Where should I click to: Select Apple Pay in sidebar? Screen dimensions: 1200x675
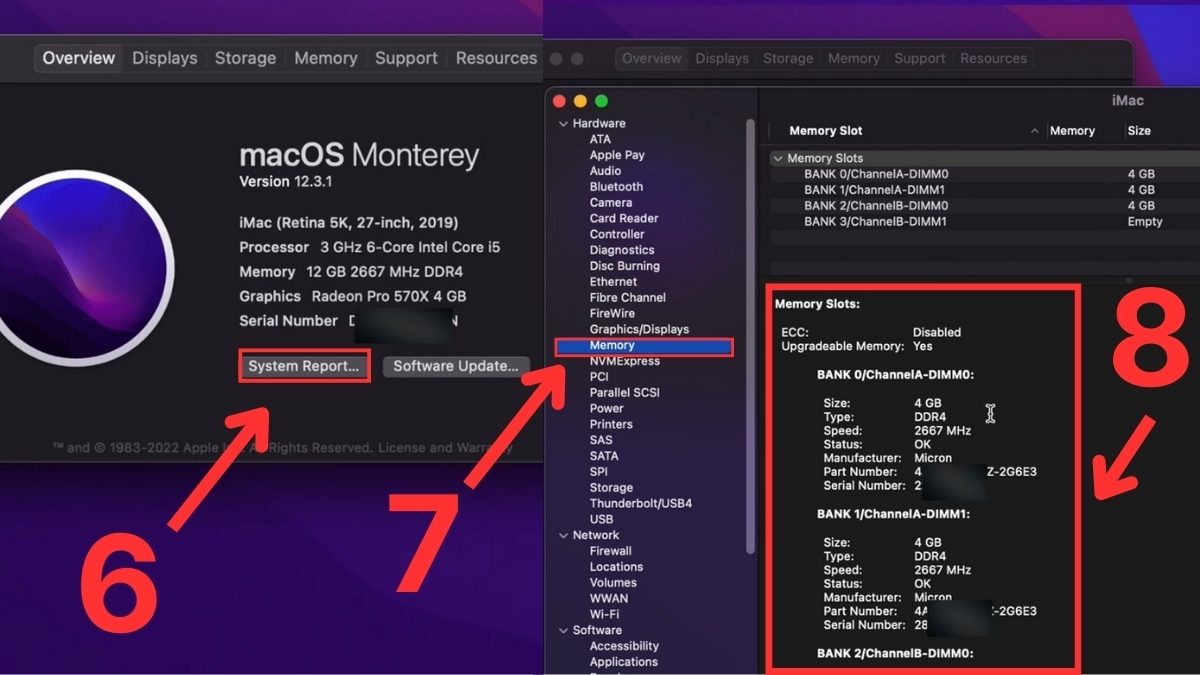pos(617,155)
